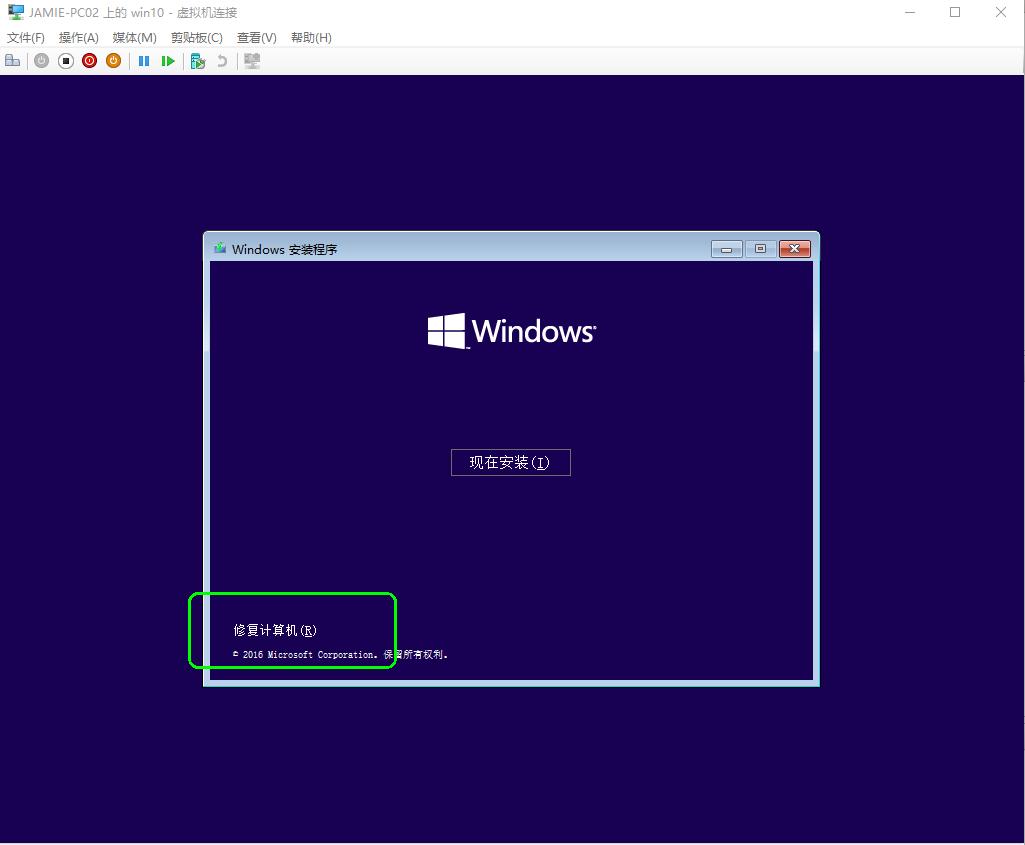Send Ctrl+Alt+Del to the virtual machine

(13, 60)
